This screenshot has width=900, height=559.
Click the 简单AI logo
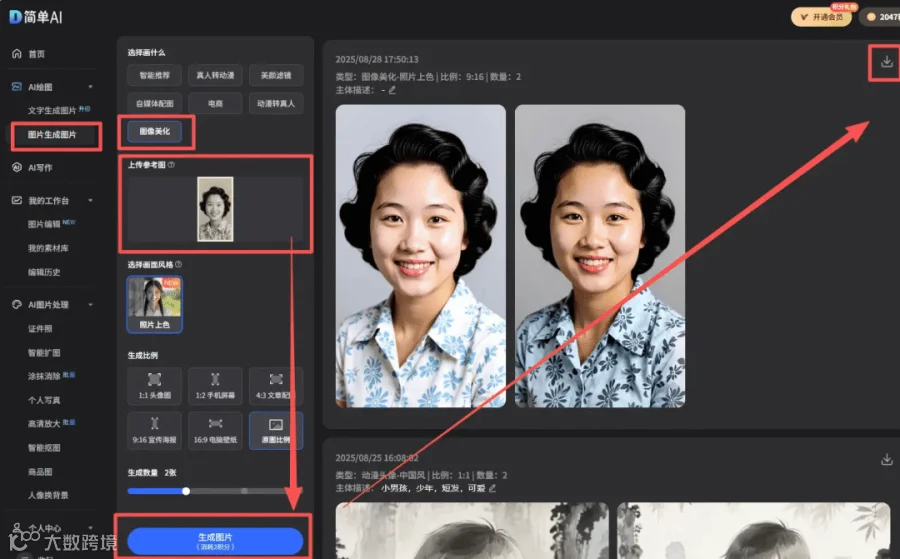(36, 17)
